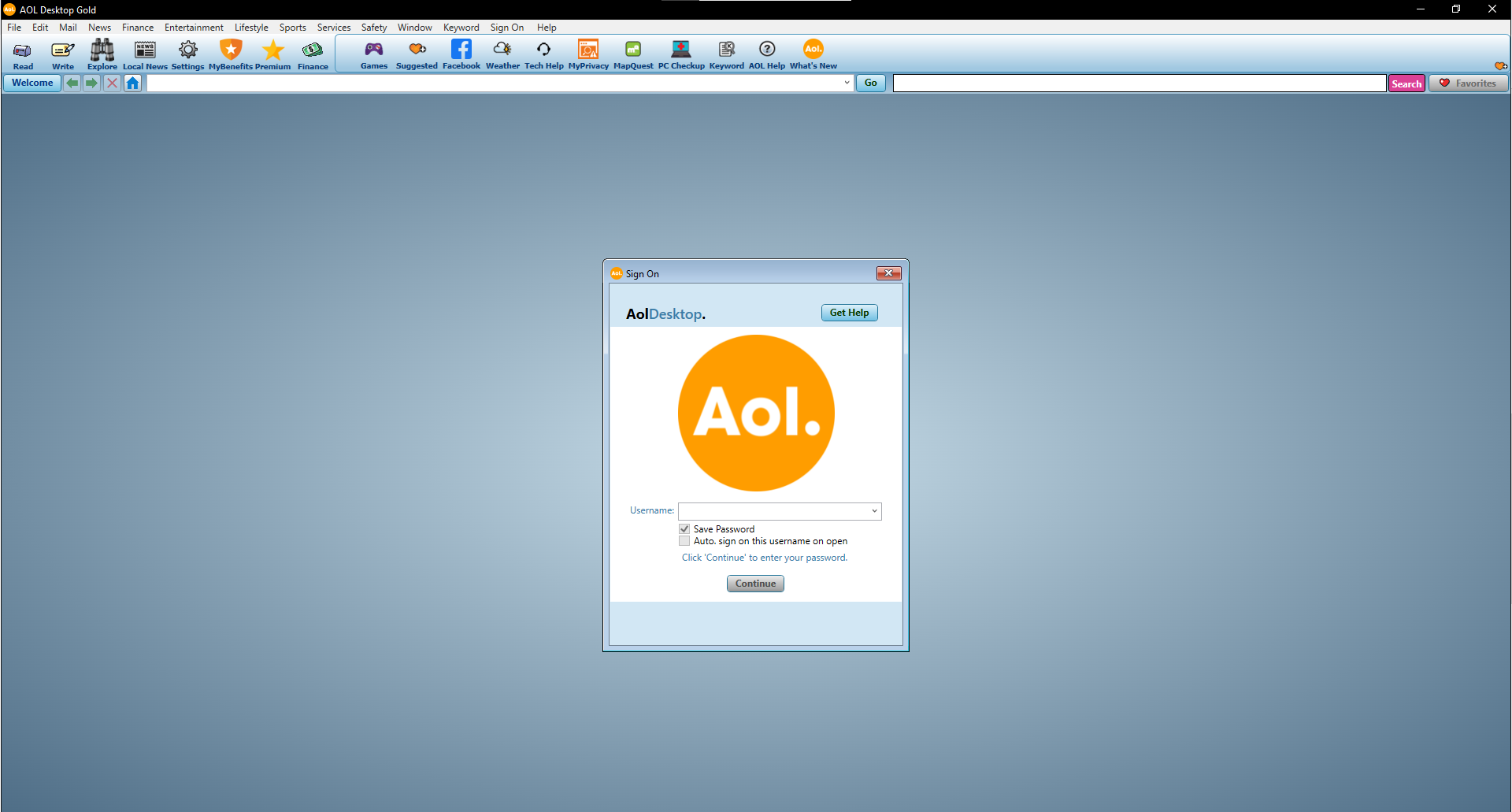Expand the Username dropdown
Screen dimensions: 1512x812
coord(873,511)
